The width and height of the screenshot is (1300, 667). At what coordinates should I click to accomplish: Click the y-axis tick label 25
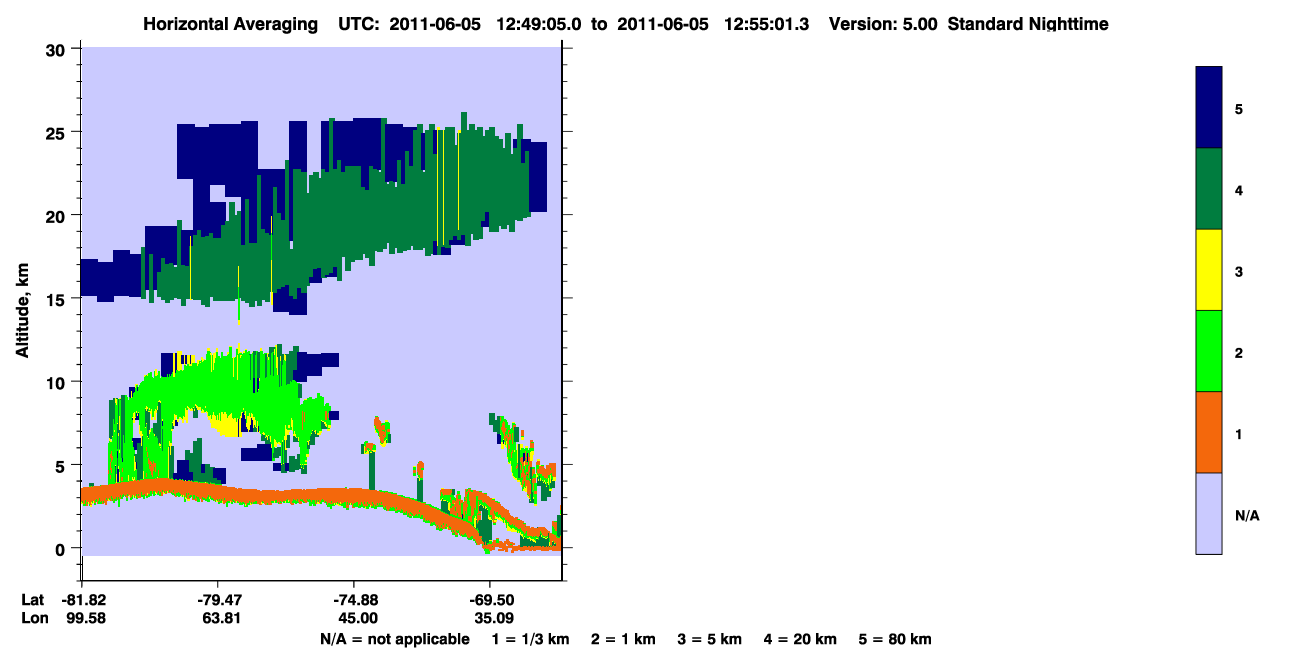click(57, 132)
